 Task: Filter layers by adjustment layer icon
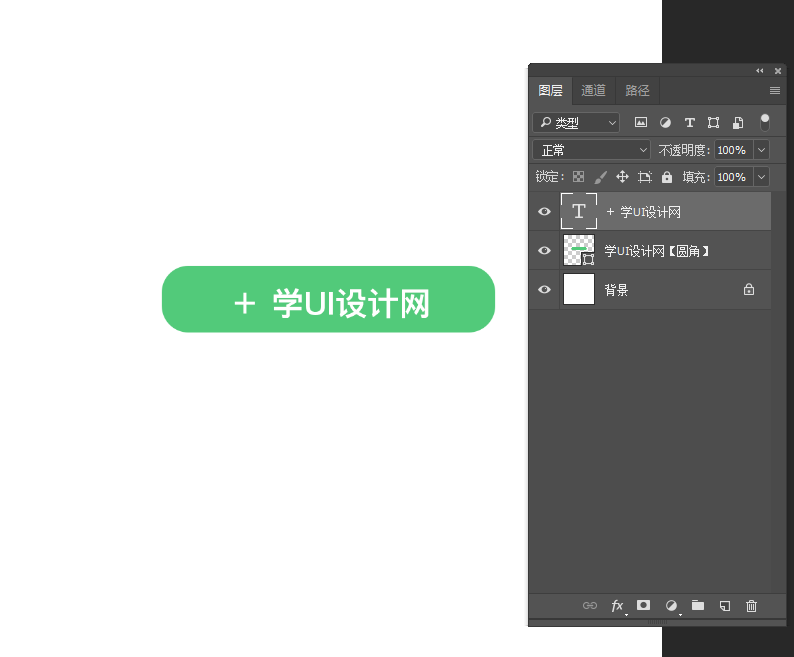pos(665,122)
